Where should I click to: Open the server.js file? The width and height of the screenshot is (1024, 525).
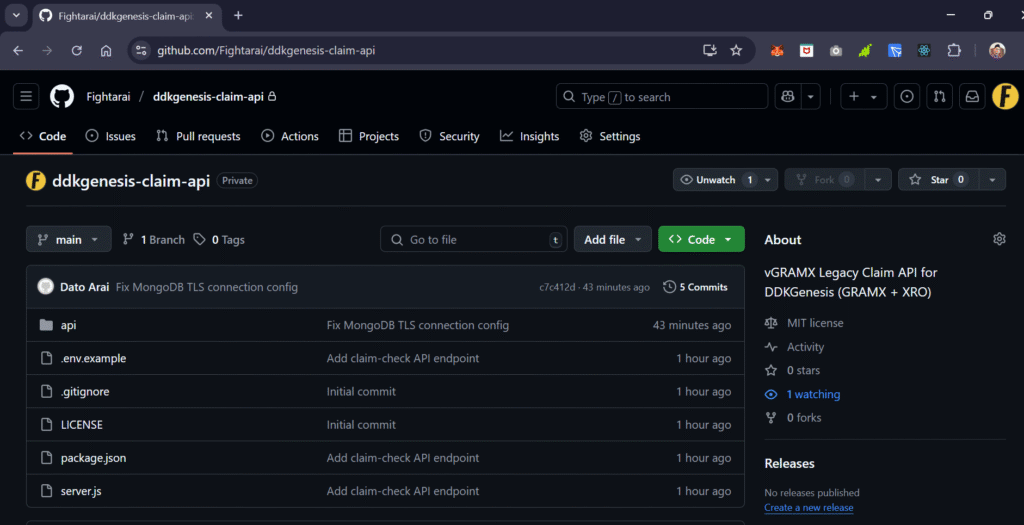81,491
